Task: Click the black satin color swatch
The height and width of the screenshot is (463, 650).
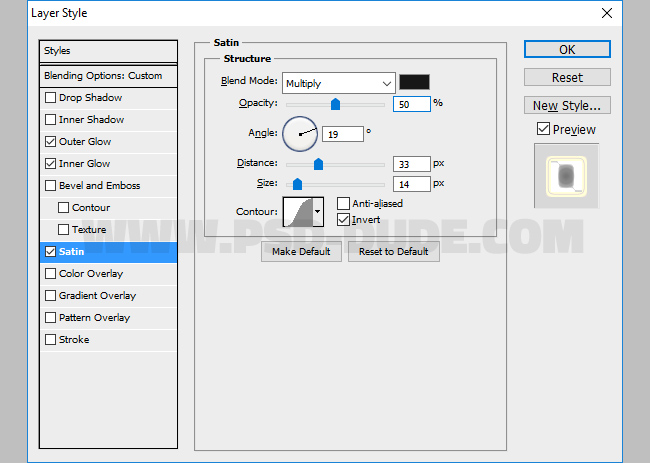Action: click(414, 83)
